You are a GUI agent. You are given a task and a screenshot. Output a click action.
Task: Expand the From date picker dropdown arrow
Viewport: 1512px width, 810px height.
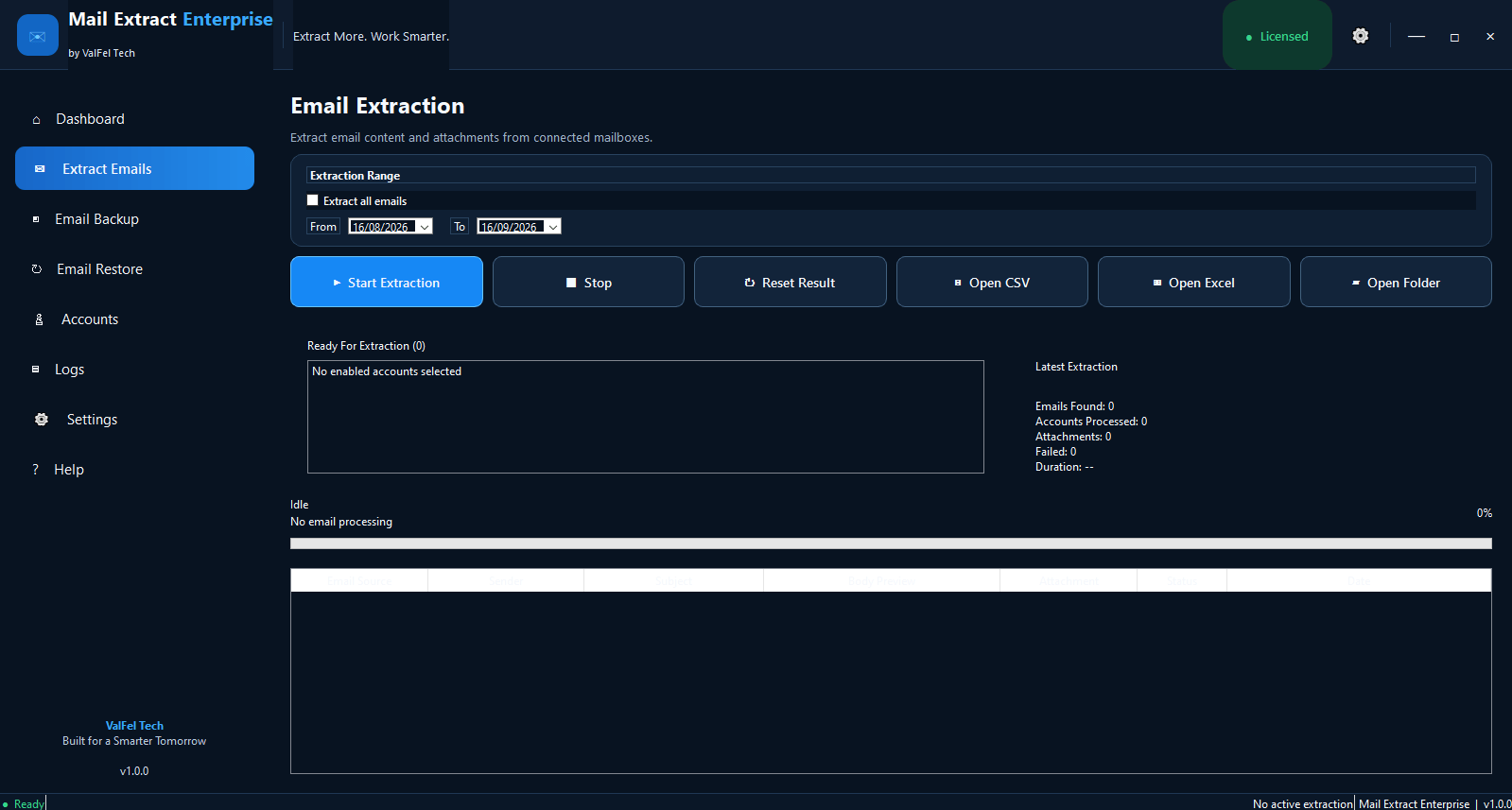coord(425,227)
